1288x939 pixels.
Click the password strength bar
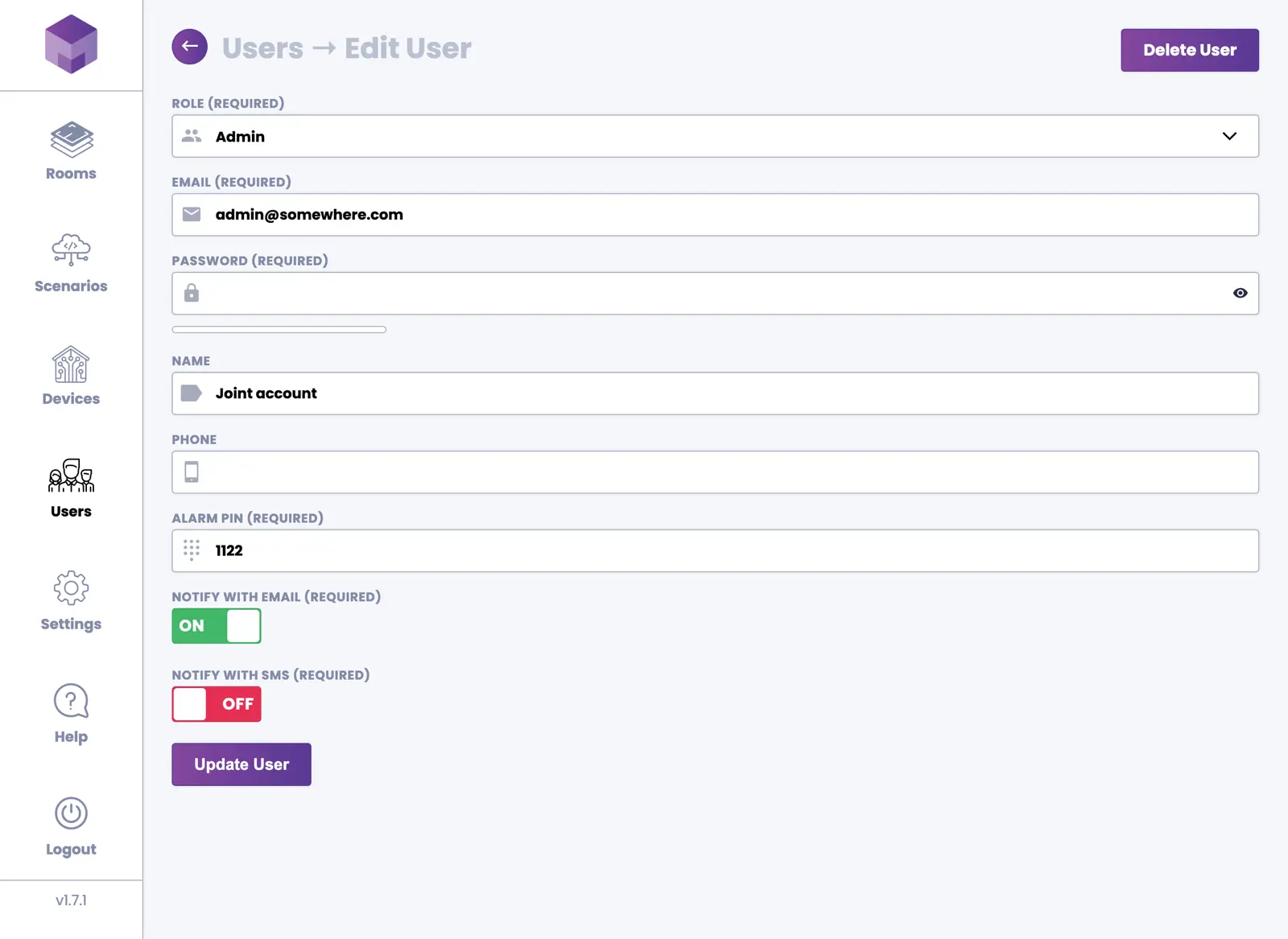tap(279, 330)
